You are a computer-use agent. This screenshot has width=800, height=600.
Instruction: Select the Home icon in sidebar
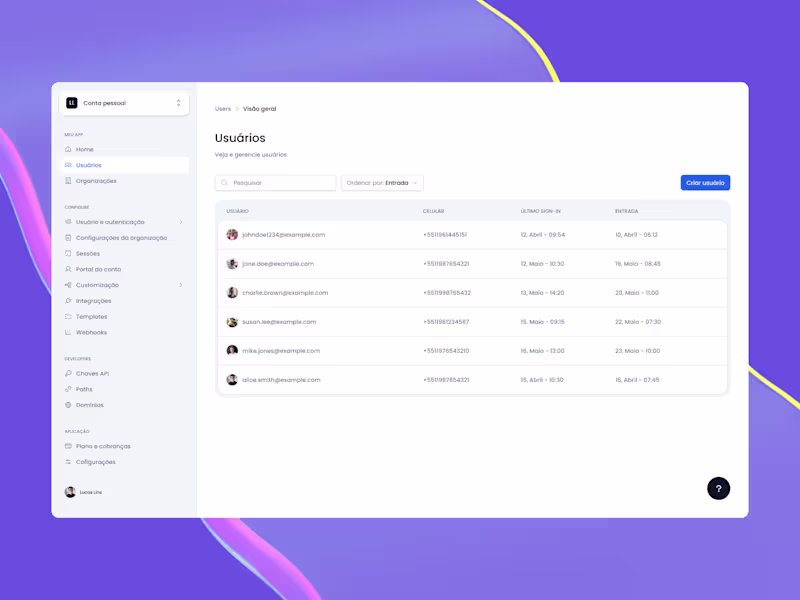(x=69, y=148)
